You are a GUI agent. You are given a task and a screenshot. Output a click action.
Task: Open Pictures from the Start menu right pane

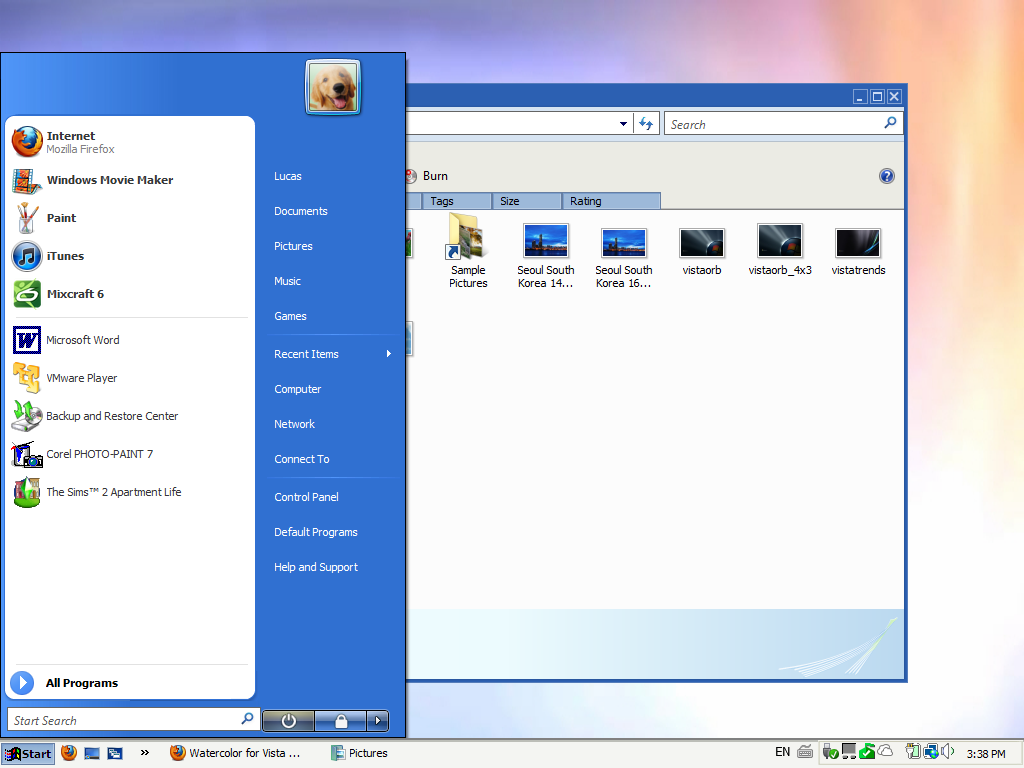pyautogui.click(x=293, y=246)
